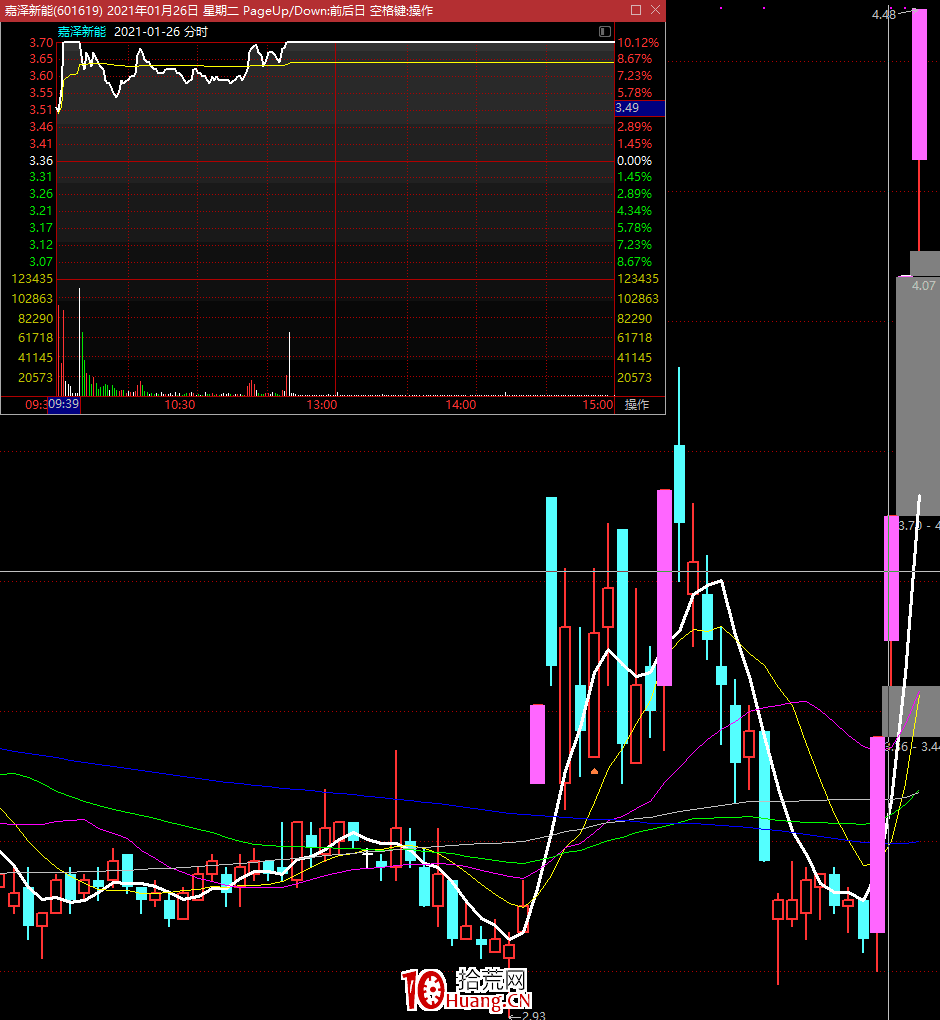Select the lone magenta candle left of the first tall cyan candle
This screenshot has width=940, height=1020.
[x=537, y=744]
